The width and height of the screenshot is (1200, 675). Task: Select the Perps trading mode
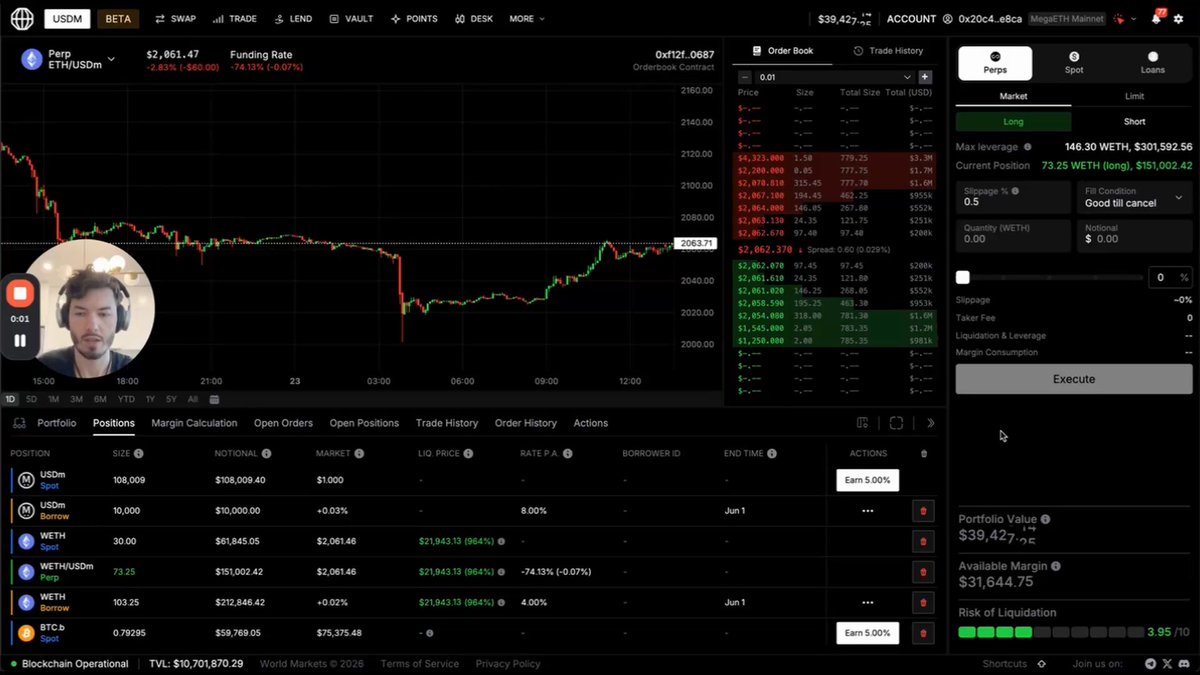(x=995, y=63)
